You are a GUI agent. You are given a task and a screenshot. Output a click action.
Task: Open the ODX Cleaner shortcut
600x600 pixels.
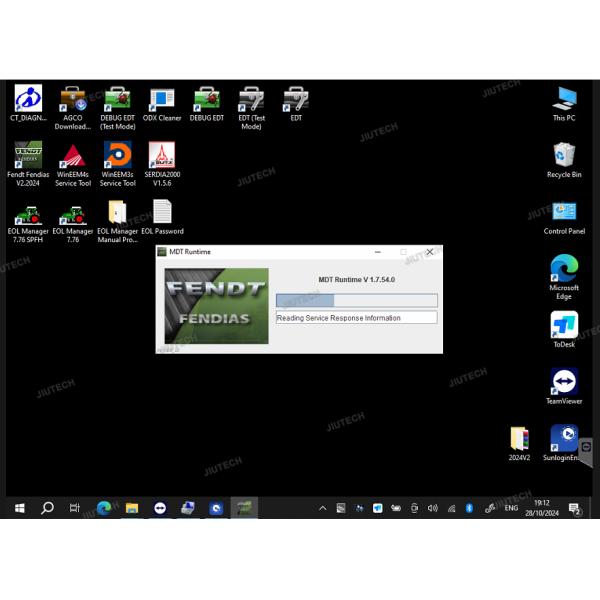pyautogui.click(x=161, y=100)
